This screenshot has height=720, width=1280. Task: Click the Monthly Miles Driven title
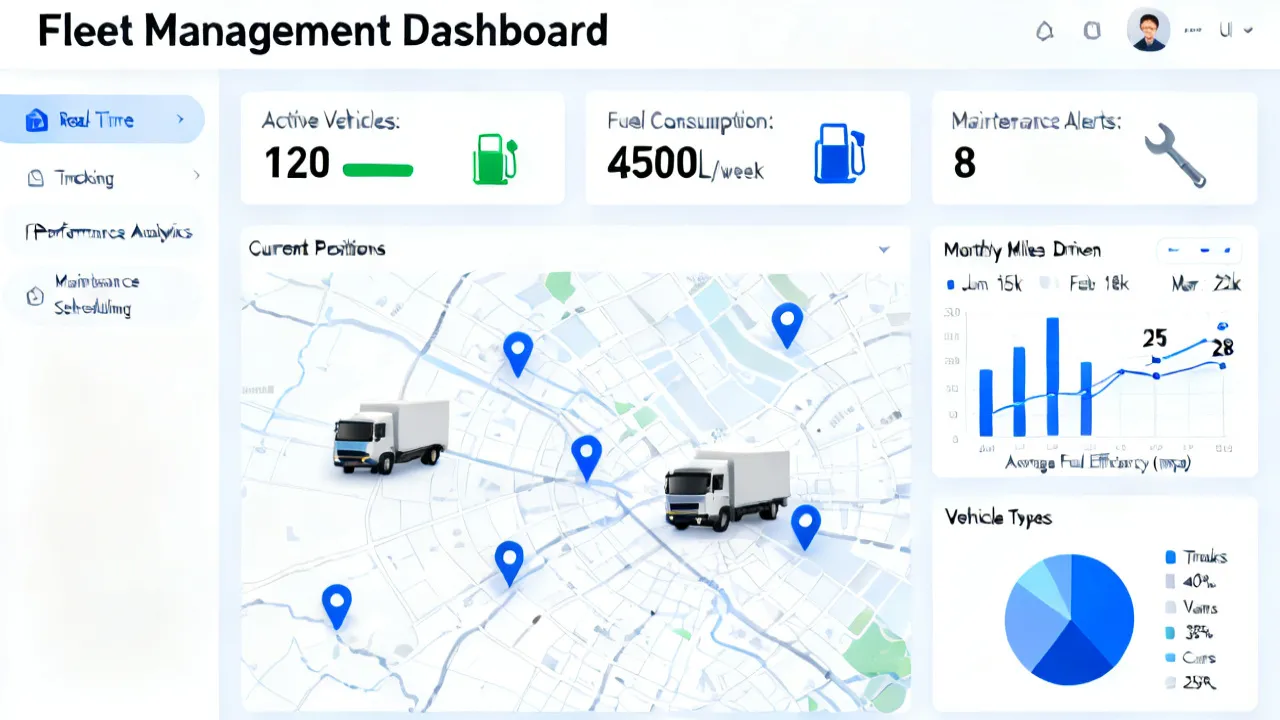1022,250
